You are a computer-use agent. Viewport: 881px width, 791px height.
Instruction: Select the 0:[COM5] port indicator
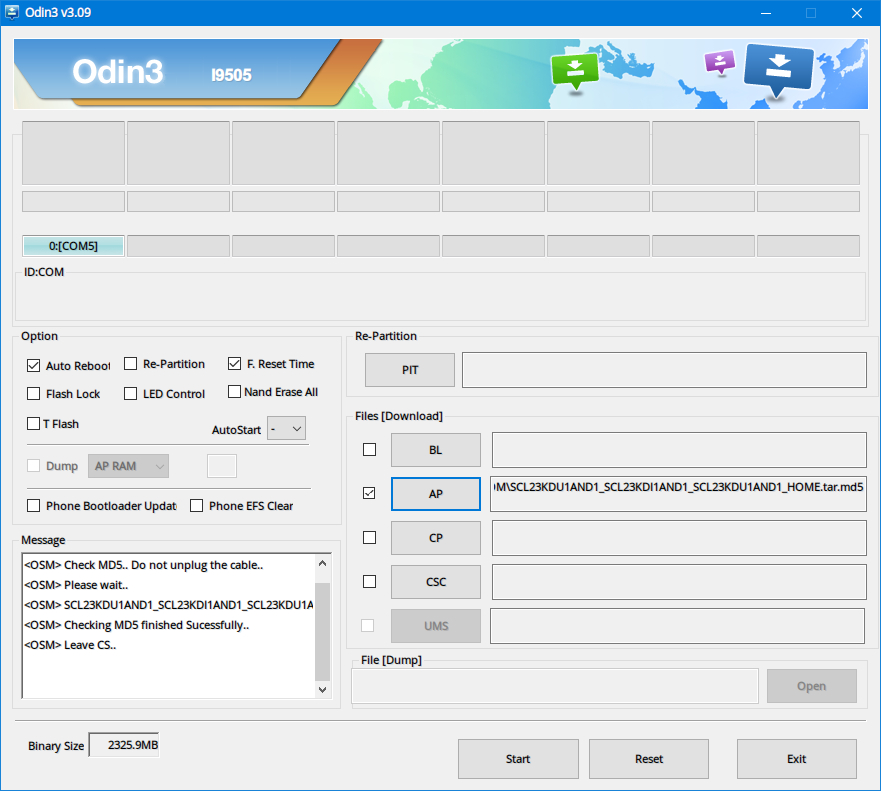73,246
